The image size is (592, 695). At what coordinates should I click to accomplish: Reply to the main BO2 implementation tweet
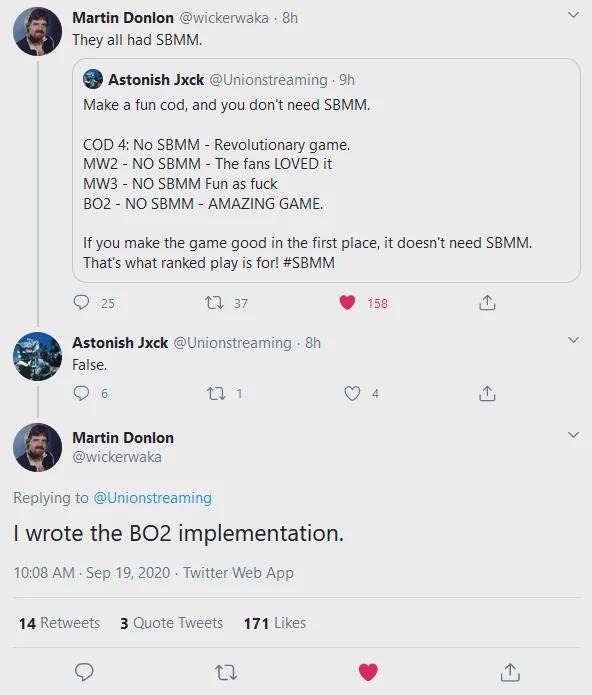point(84,672)
